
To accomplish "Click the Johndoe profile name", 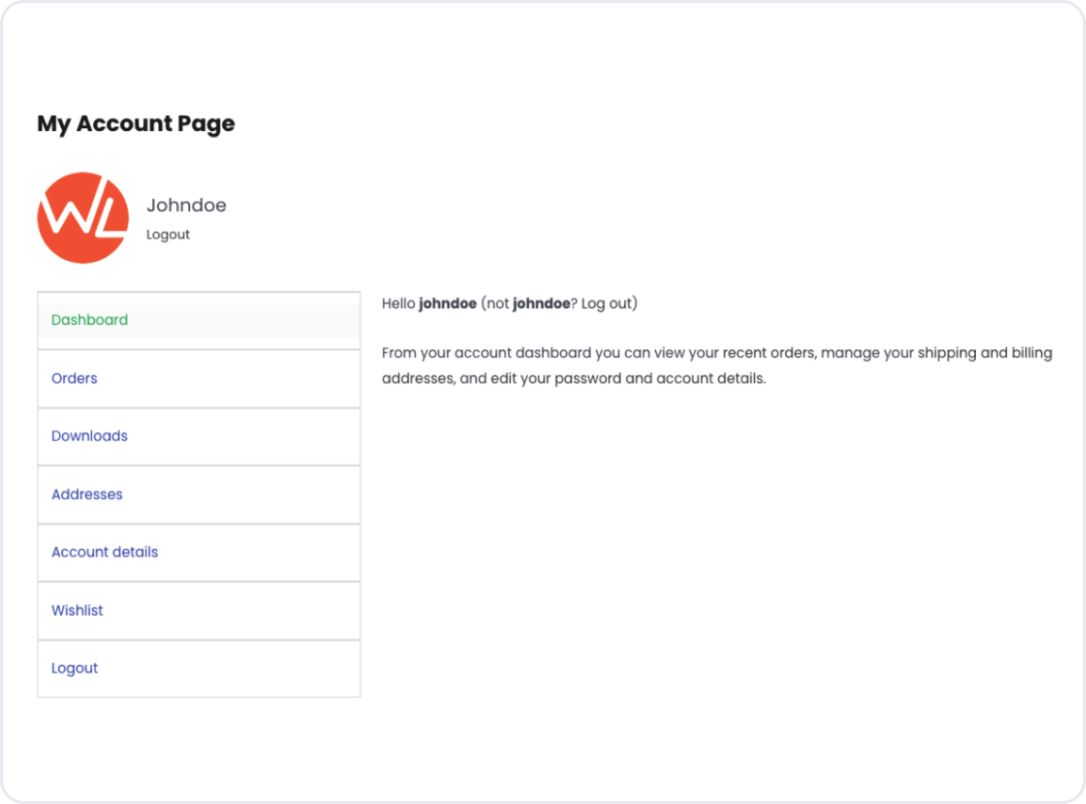I will [x=186, y=205].
